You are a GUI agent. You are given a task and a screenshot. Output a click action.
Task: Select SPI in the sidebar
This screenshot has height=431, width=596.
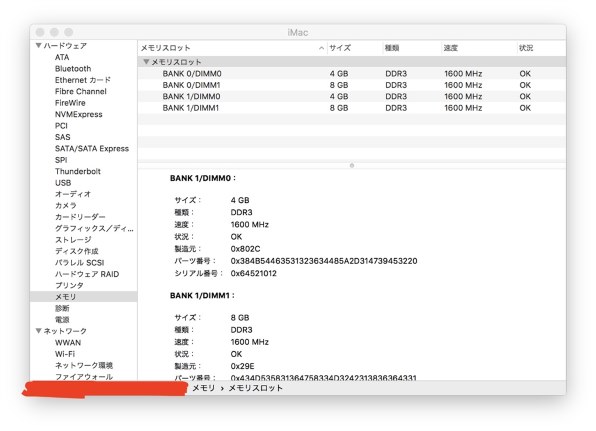point(61,160)
